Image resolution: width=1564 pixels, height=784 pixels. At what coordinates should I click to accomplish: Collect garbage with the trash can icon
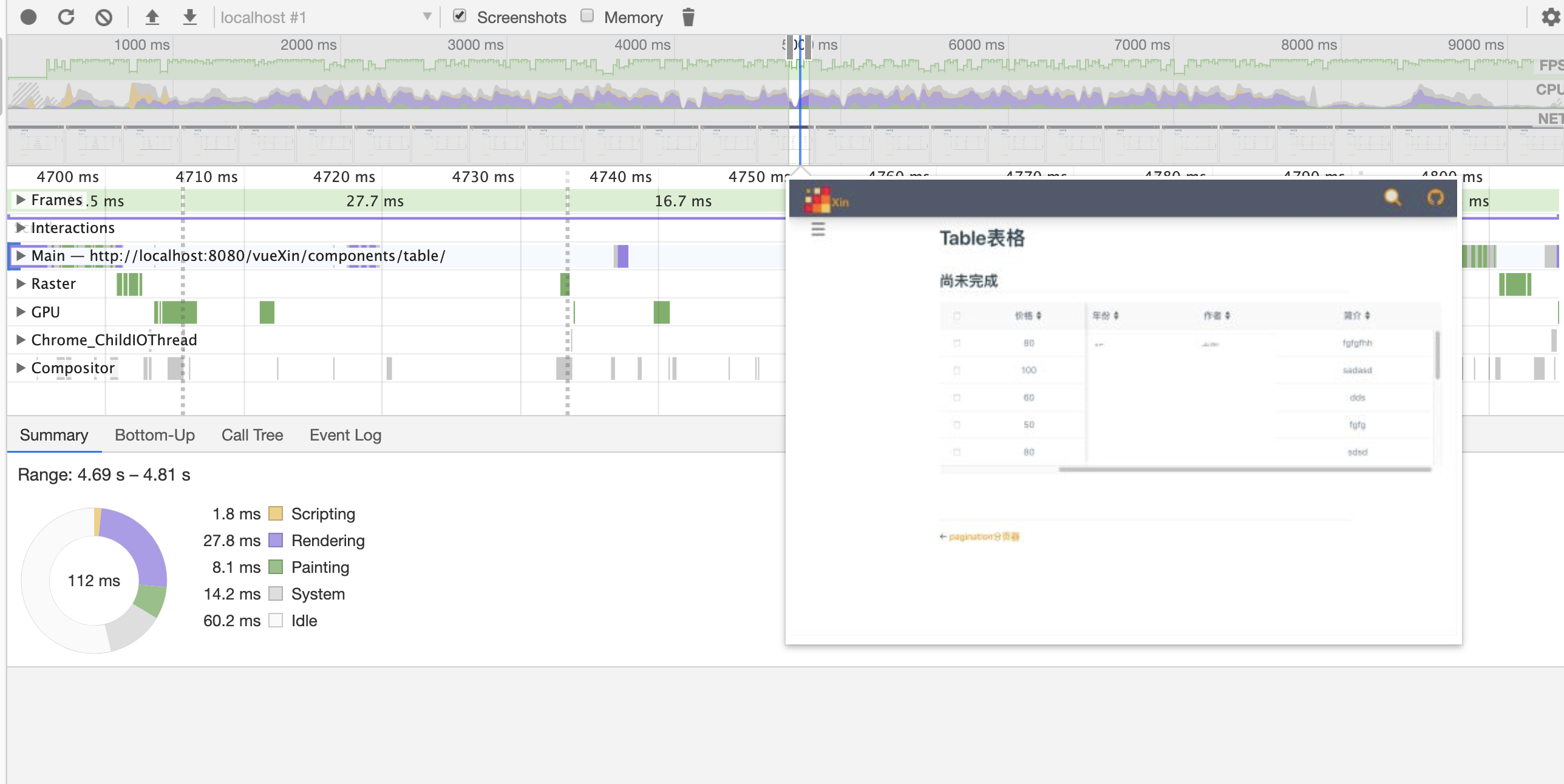[688, 17]
